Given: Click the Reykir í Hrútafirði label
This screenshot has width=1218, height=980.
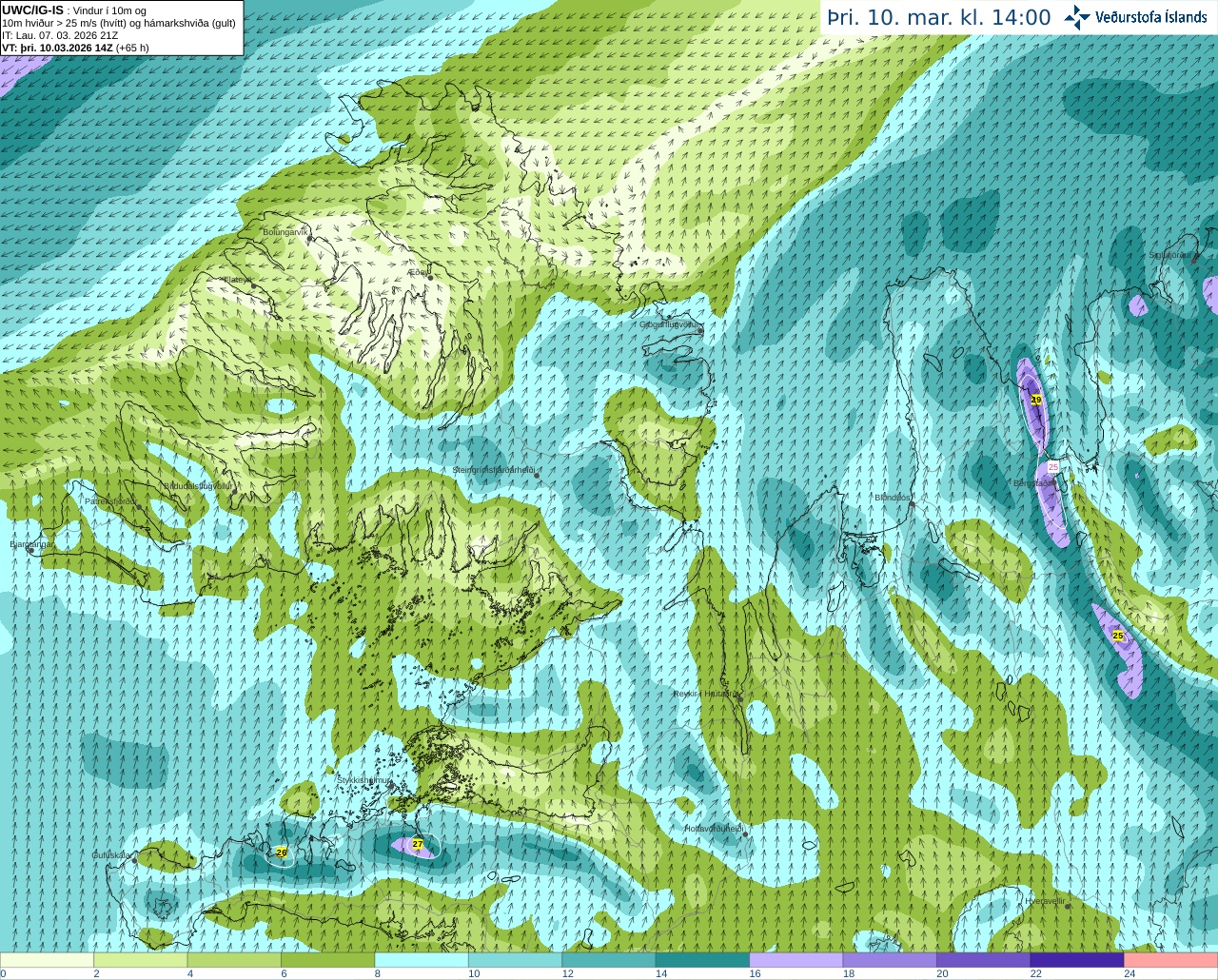Looking at the screenshot, I should pyautogui.click(x=705, y=694).
